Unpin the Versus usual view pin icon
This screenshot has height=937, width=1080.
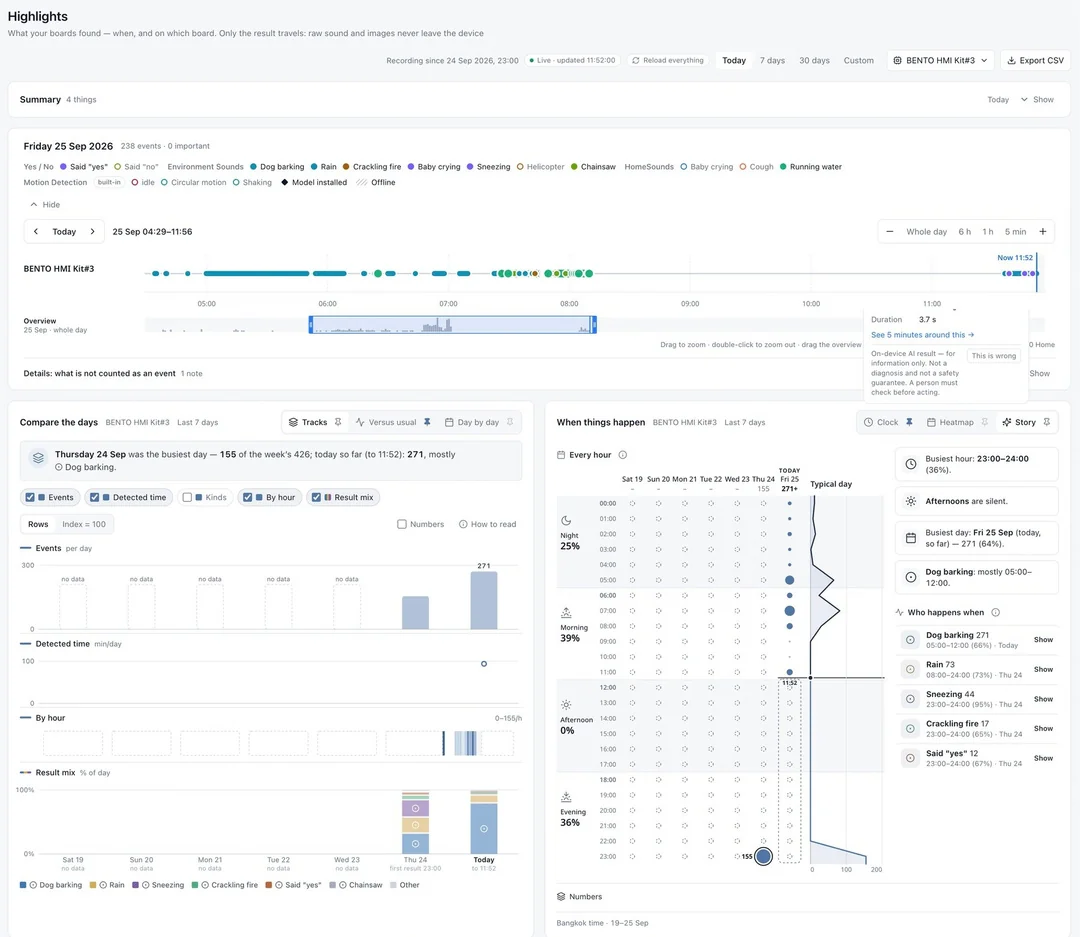[427, 422]
